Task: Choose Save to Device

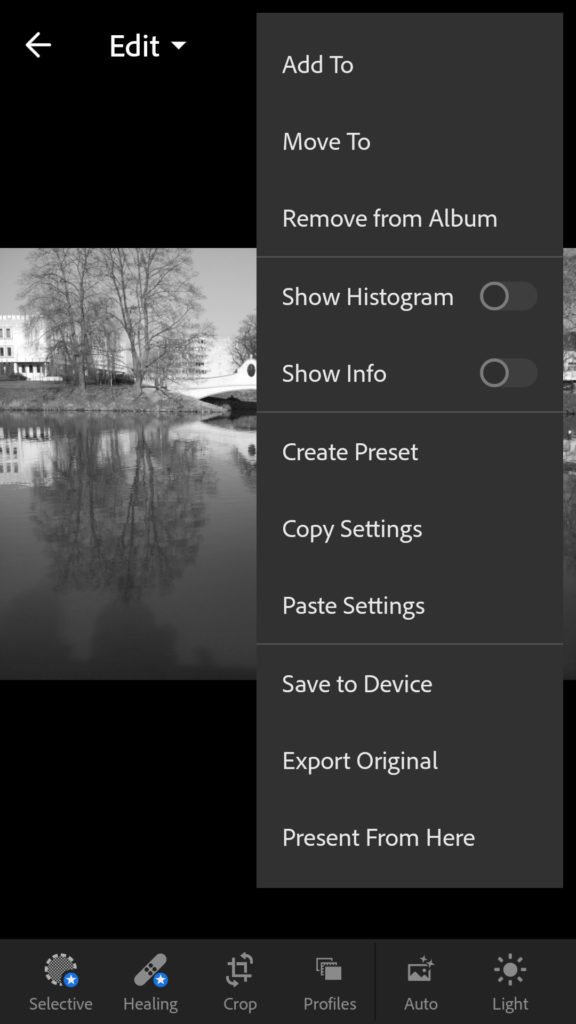Action: pos(409,684)
